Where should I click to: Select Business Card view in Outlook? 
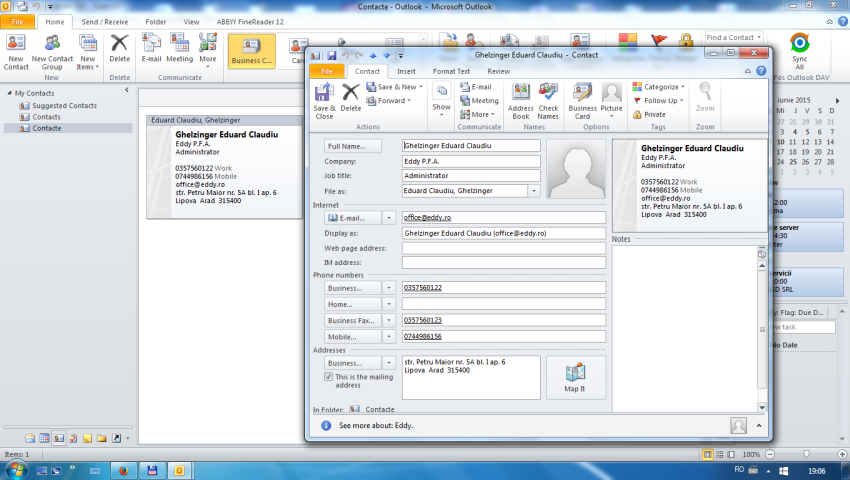point(252,51)
